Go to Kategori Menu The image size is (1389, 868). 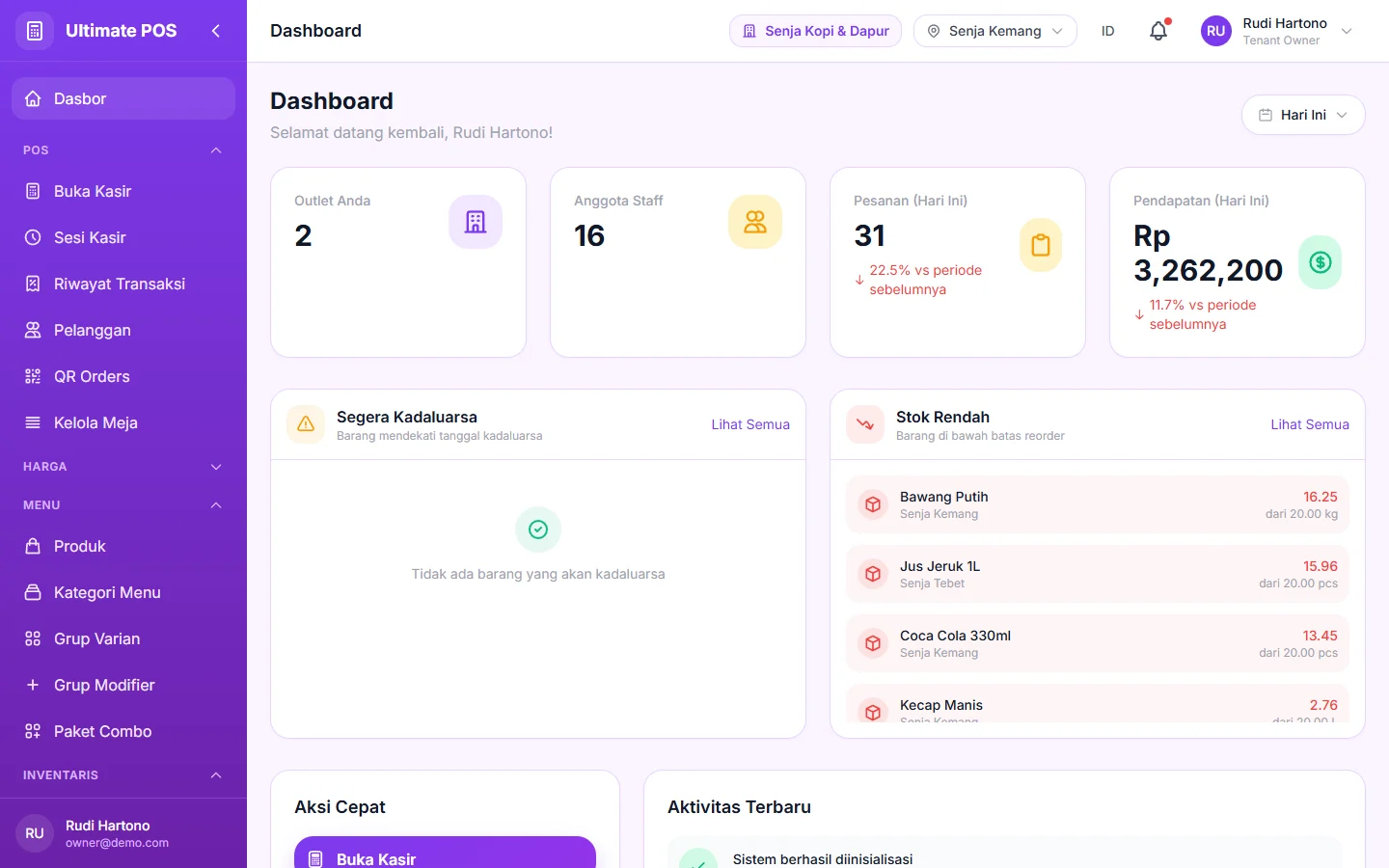point(123,592)
